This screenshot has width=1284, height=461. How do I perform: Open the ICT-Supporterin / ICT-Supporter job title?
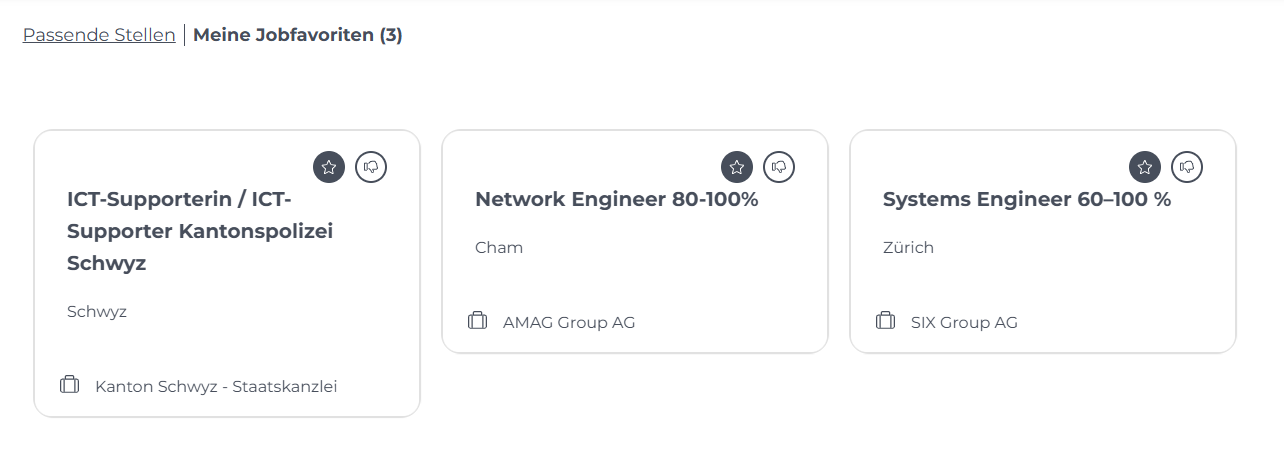tap(200, 231)
